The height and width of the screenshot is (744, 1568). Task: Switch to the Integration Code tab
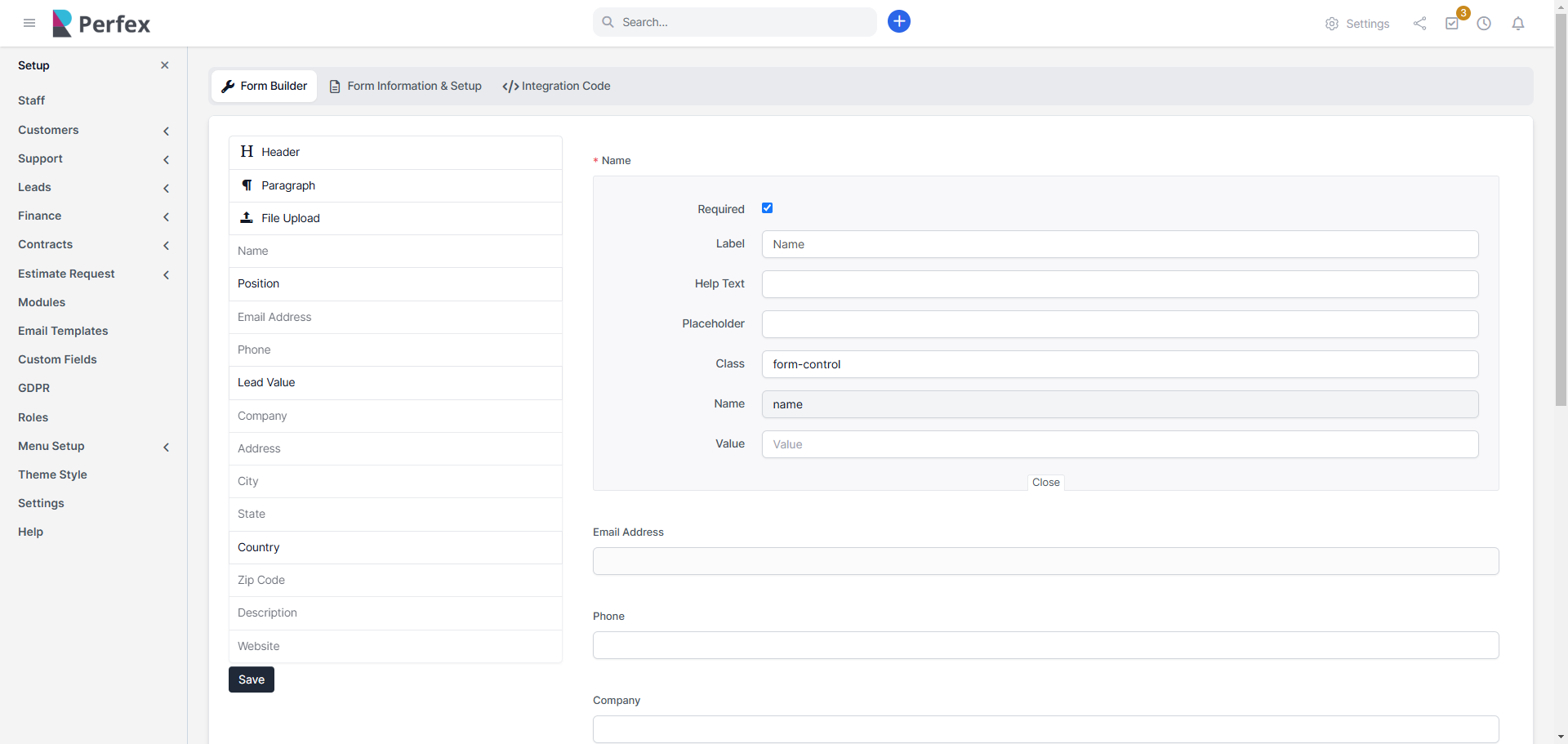(556, 86)
